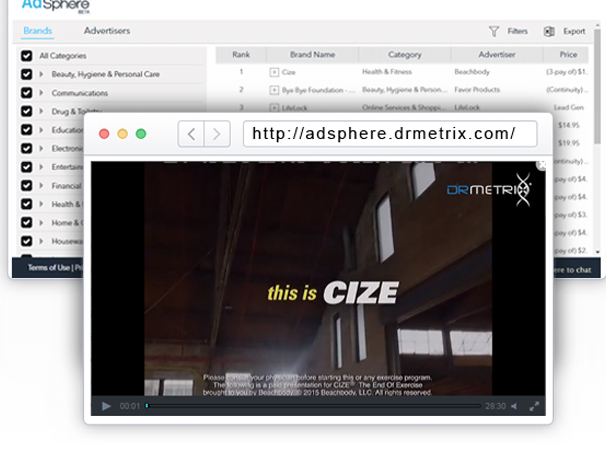Expand Financial tree arrow

click(41, 185)
